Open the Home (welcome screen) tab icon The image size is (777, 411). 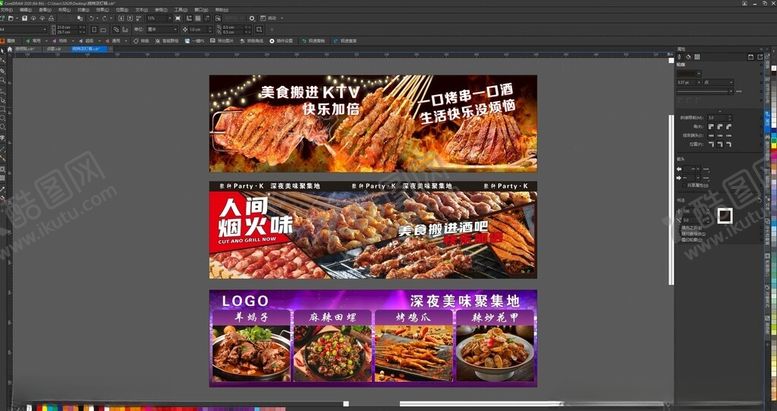pyautogui.click(x=9, y=49)
